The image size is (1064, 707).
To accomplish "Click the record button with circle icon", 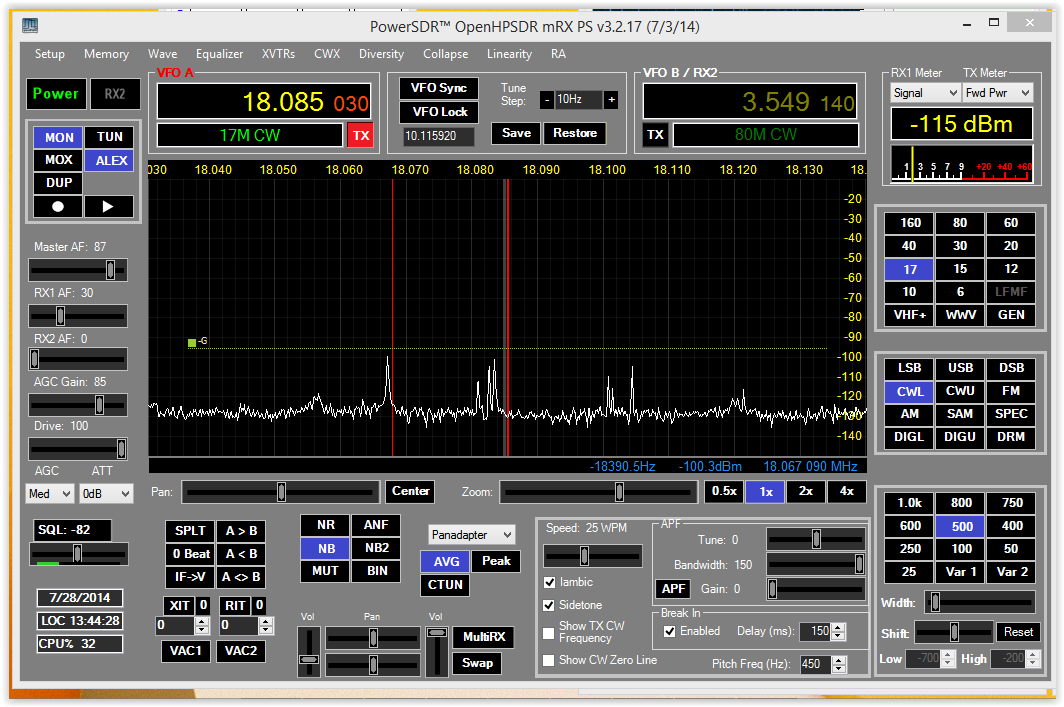I will [x=58, y=206].
